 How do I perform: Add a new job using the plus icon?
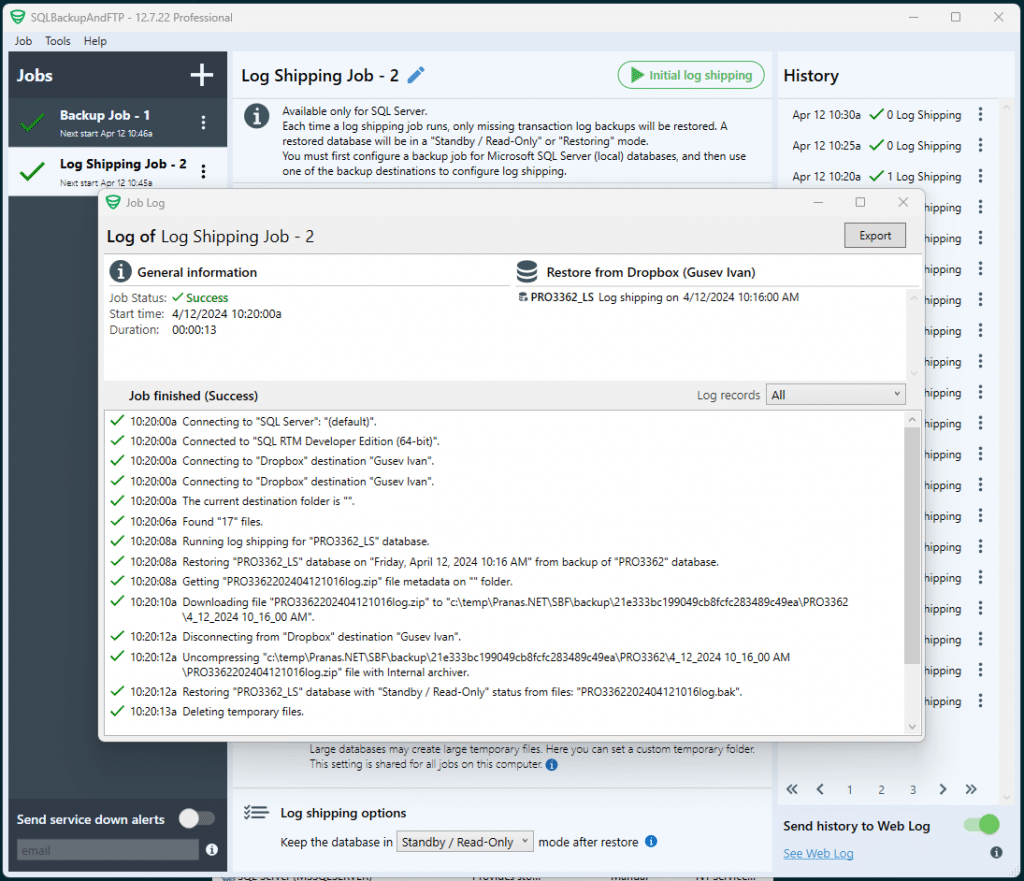(x=201, y=75)
